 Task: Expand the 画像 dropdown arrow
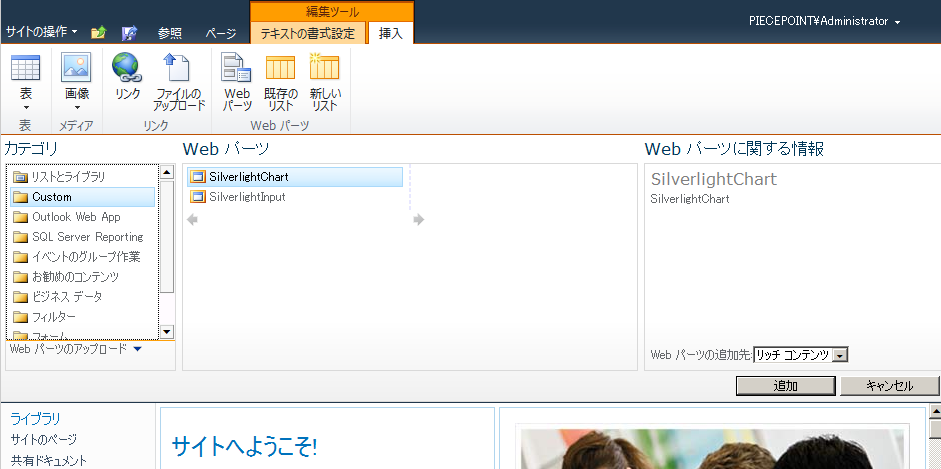(x=76, y=108)
